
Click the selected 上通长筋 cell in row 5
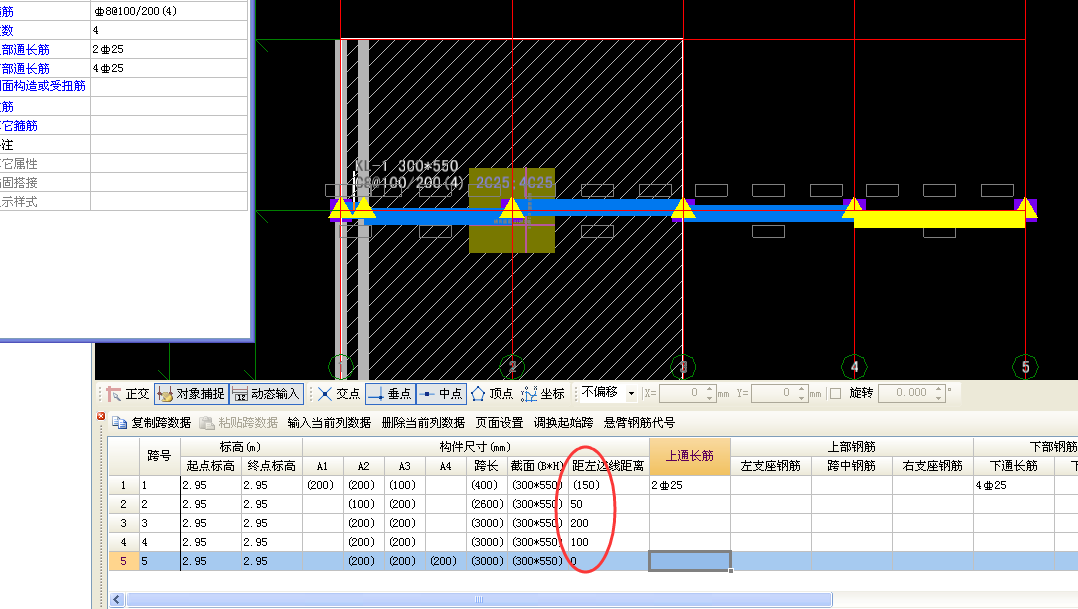click(690, 561)
